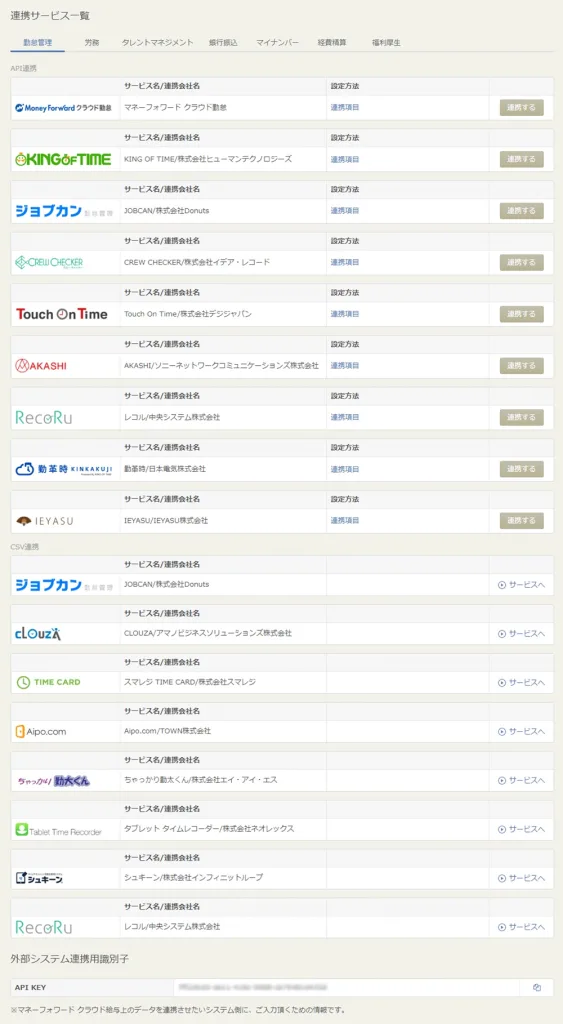Go to サービスへ for CLOUZA
The height and width of the screenshot is (1024, 563).
tap(521, 633)
